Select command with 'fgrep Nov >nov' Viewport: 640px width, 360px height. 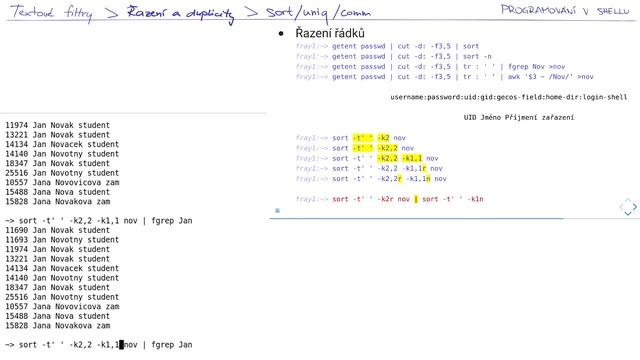448,67
